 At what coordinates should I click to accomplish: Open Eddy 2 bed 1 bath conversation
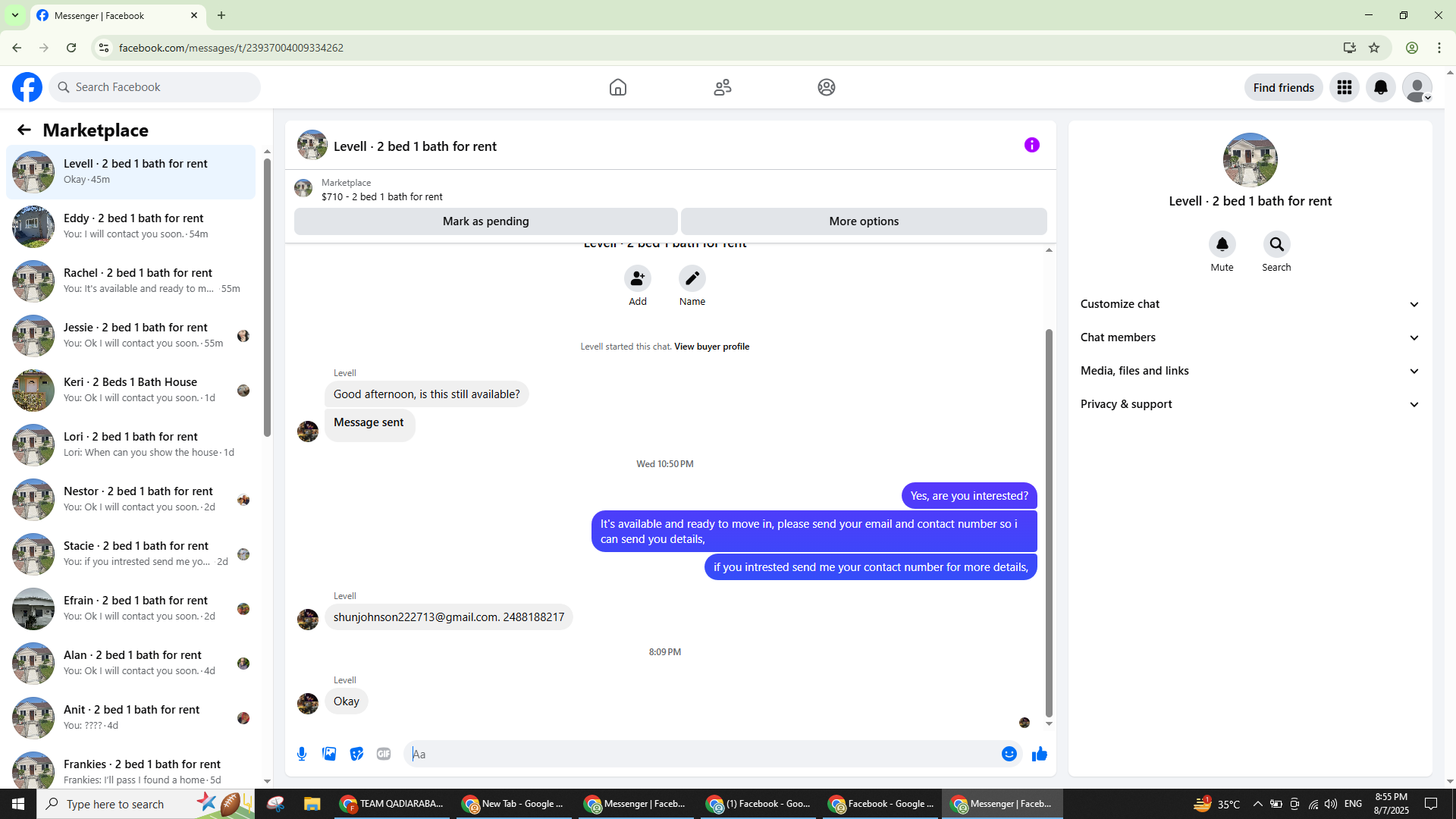coord(131,227)
